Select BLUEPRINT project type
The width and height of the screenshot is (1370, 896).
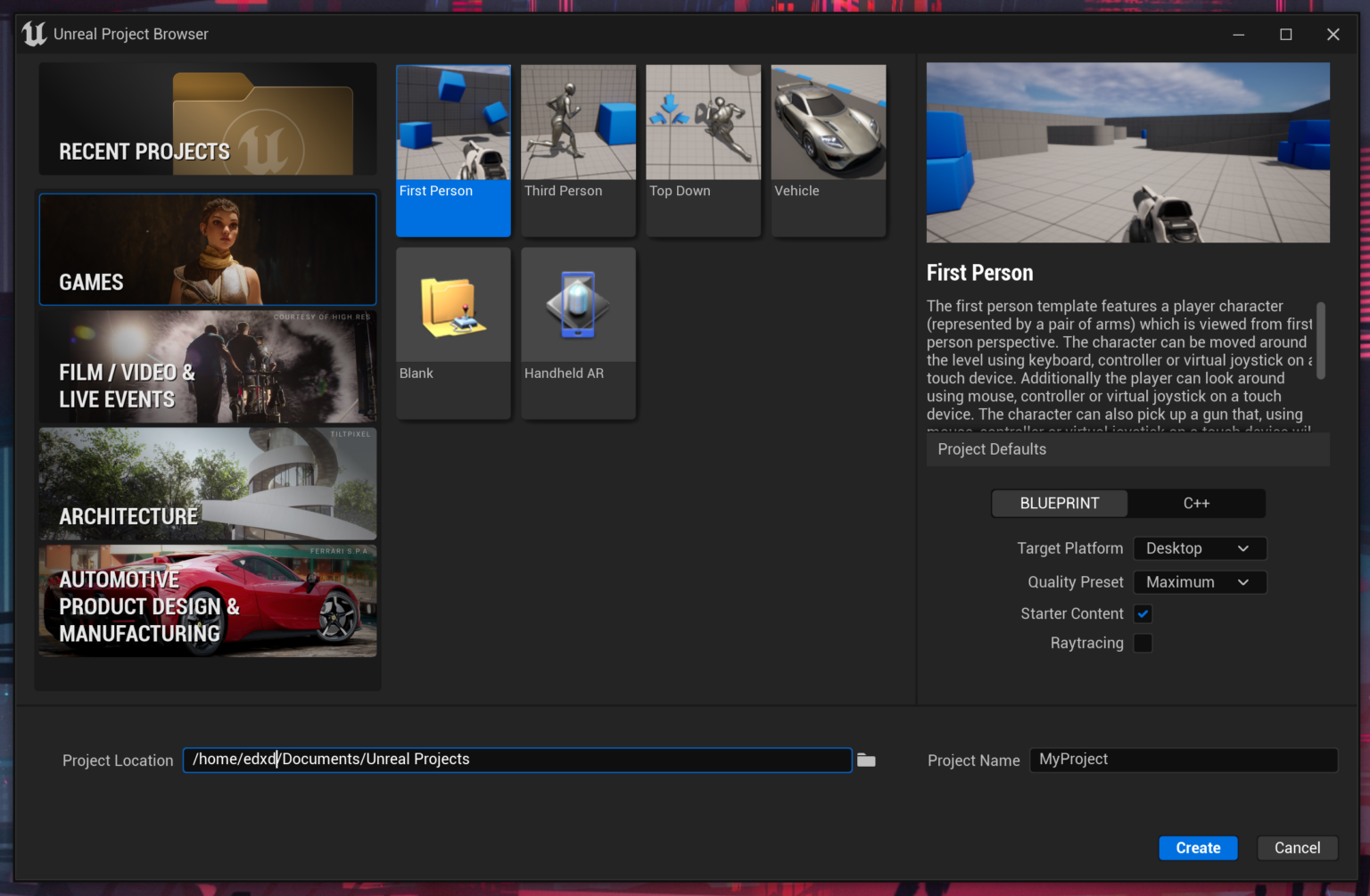click(1060, 504)
